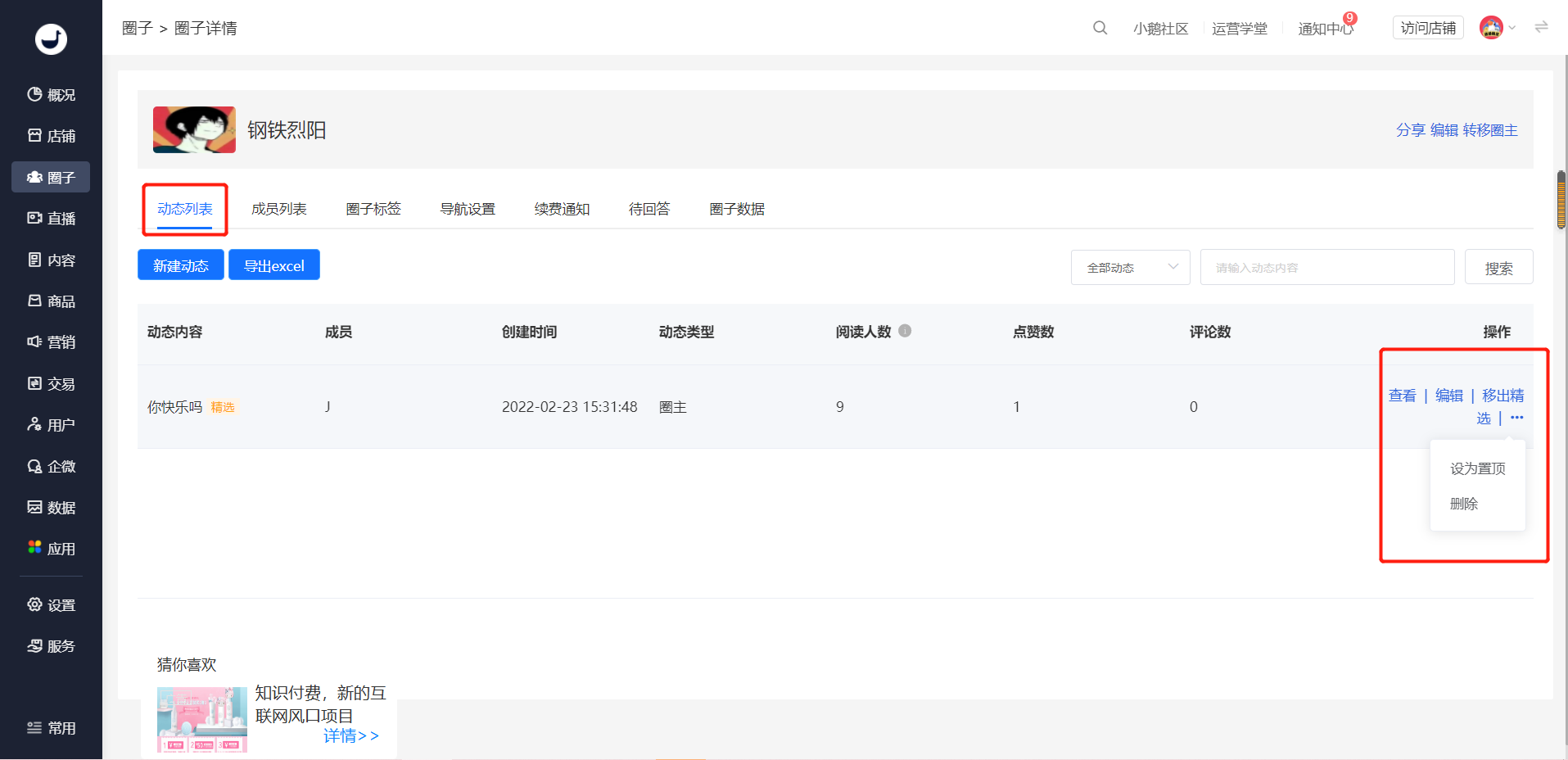Click 导出excel button
Image resolution: width=1568 pixels, height=760 pixels.
click(x=274, y=265)
